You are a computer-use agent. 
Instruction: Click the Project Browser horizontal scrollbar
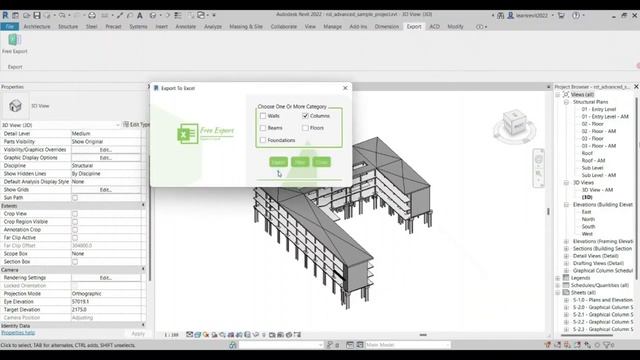tap(587, 336)
